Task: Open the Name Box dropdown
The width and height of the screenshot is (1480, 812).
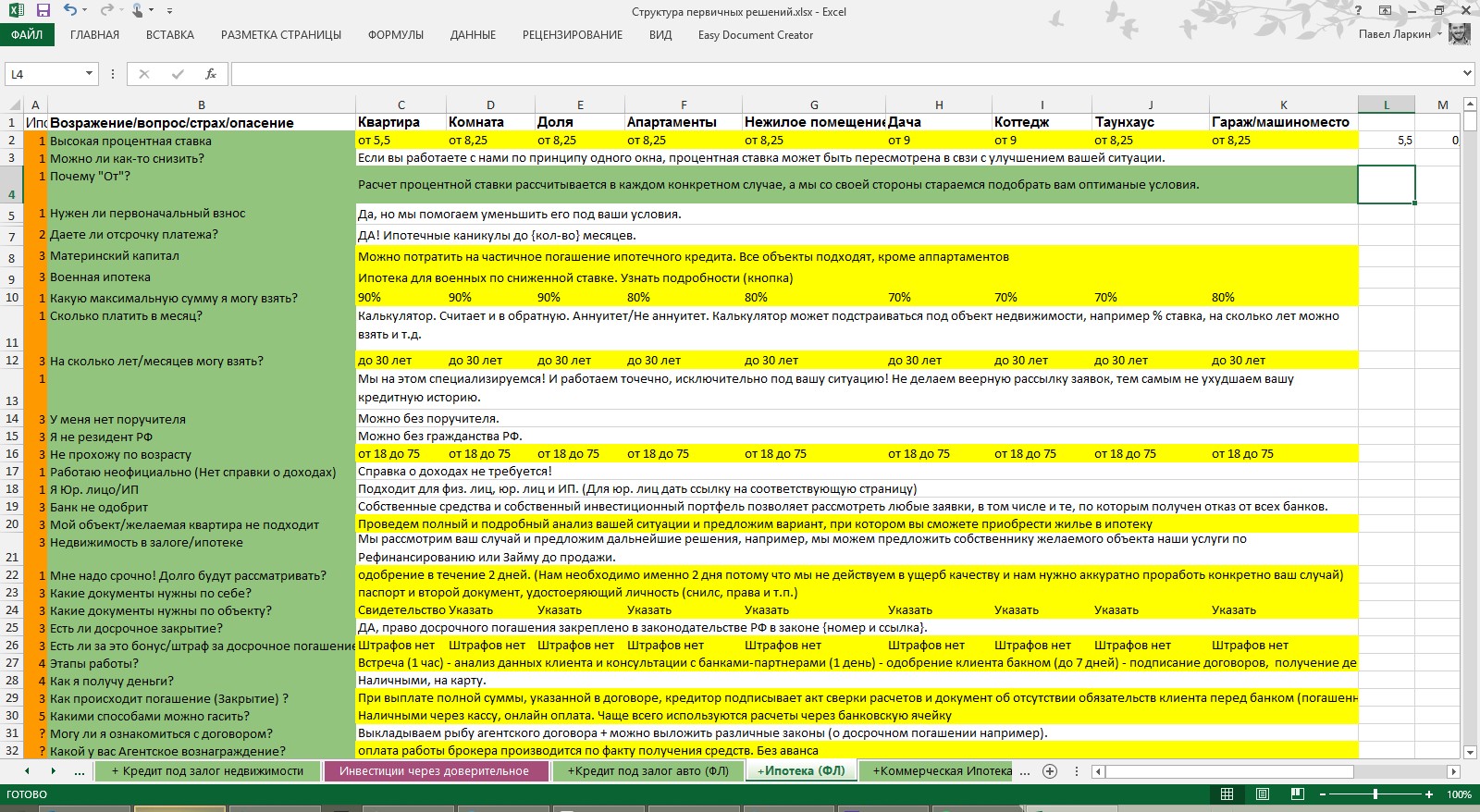Action: click(x=89, y=74)
